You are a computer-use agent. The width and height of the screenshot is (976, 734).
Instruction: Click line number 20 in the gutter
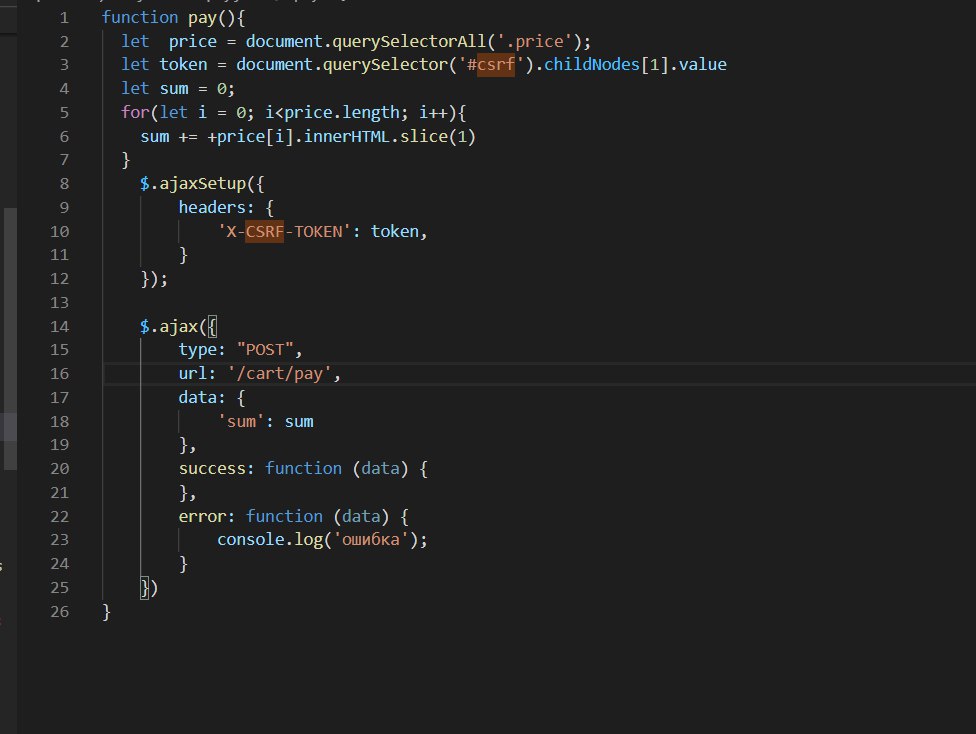60,469
